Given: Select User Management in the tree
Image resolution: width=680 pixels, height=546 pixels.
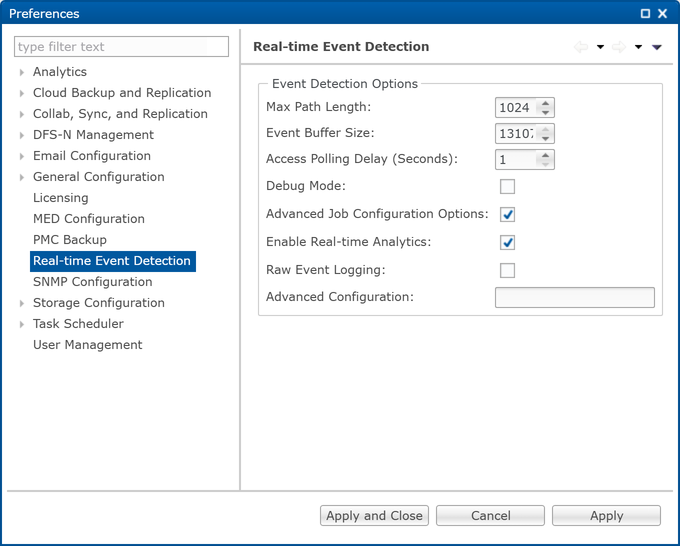Looking at the screenshot, I should click(88, 345).
